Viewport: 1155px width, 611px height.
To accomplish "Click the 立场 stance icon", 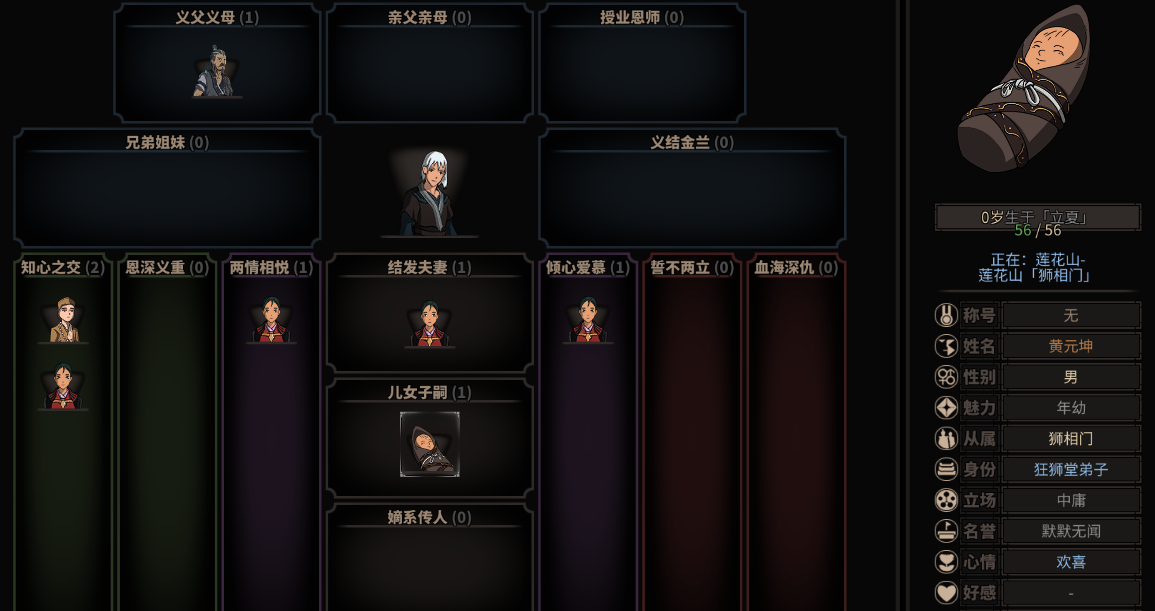I will pos(946,500).
